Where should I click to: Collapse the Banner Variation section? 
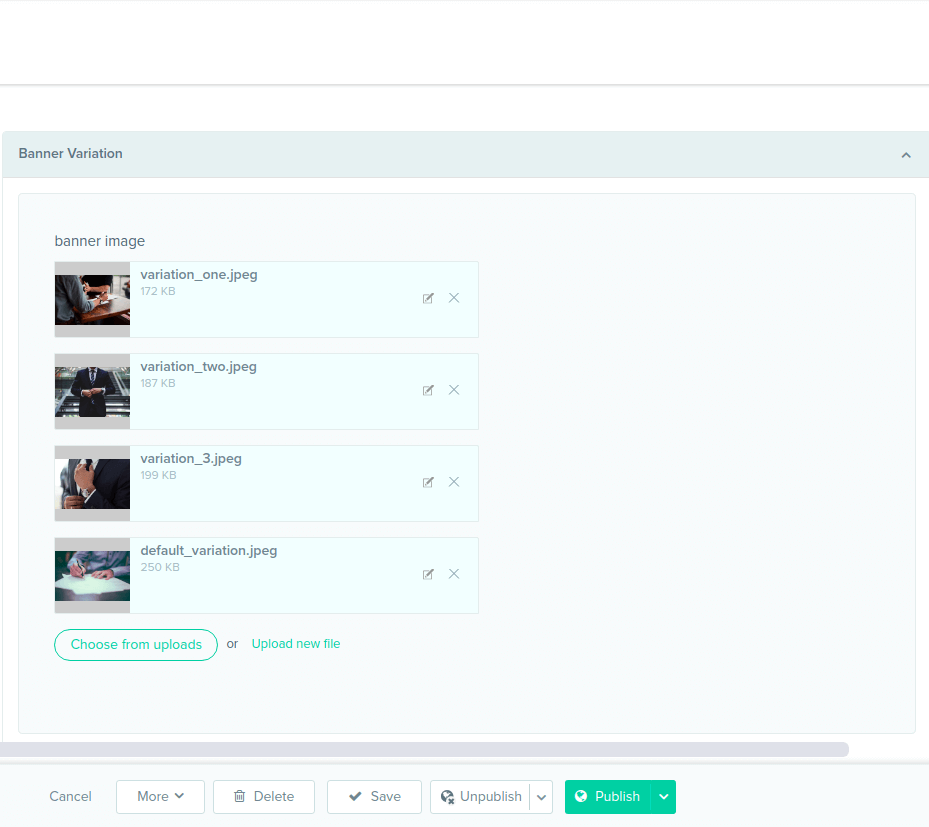pos(906,154)
